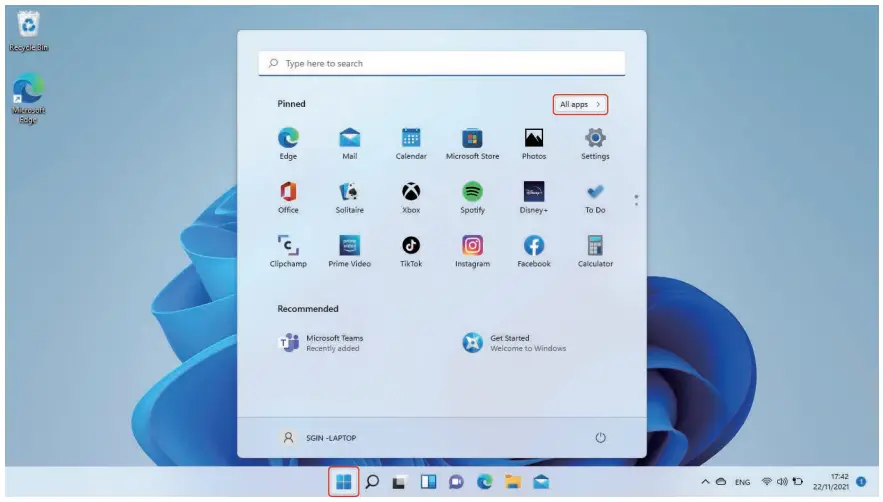
Task: Open the notification badge icon
Action: click(x=861, y=481)
